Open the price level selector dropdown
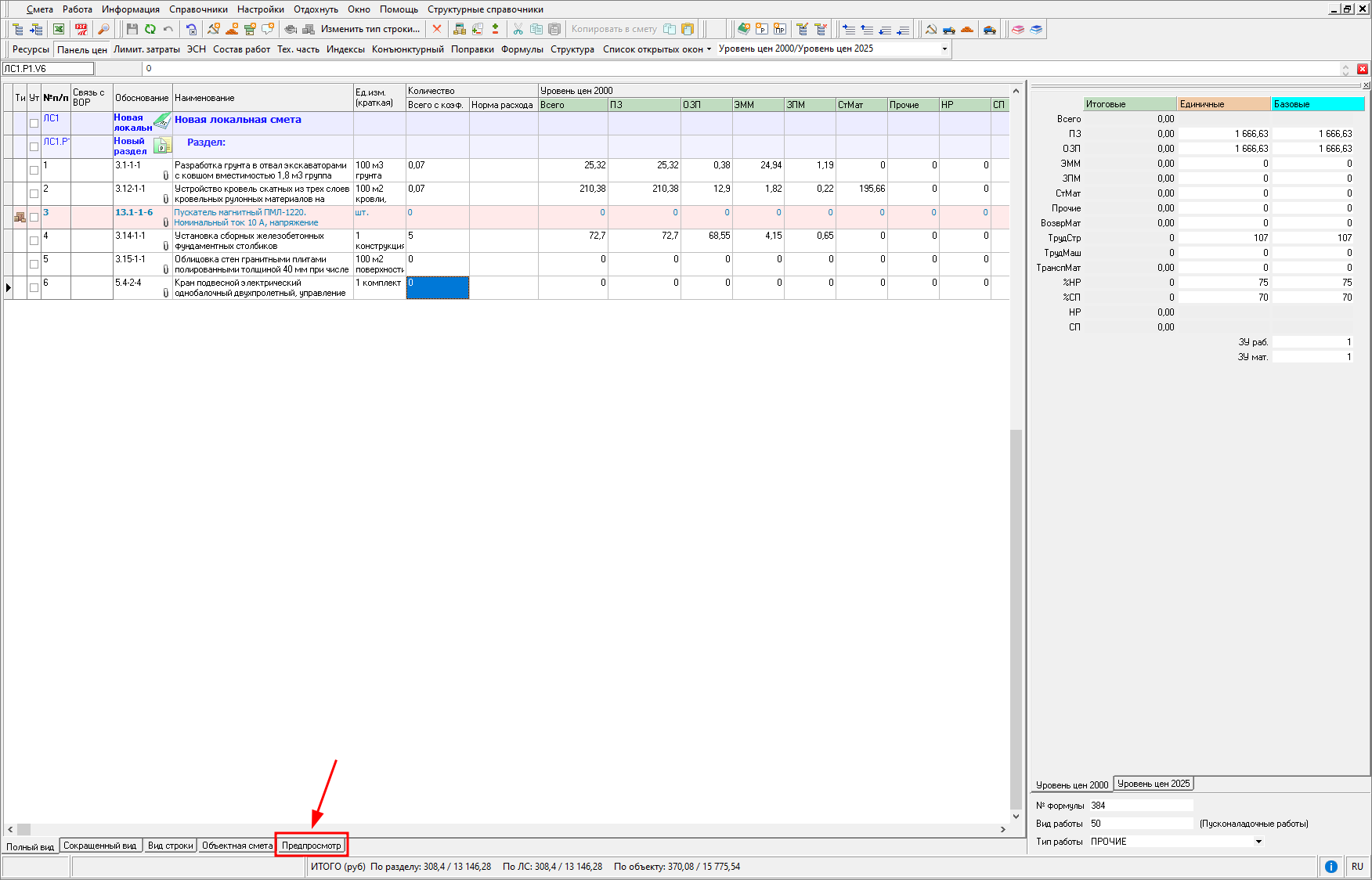 click(x=944, y=49)
